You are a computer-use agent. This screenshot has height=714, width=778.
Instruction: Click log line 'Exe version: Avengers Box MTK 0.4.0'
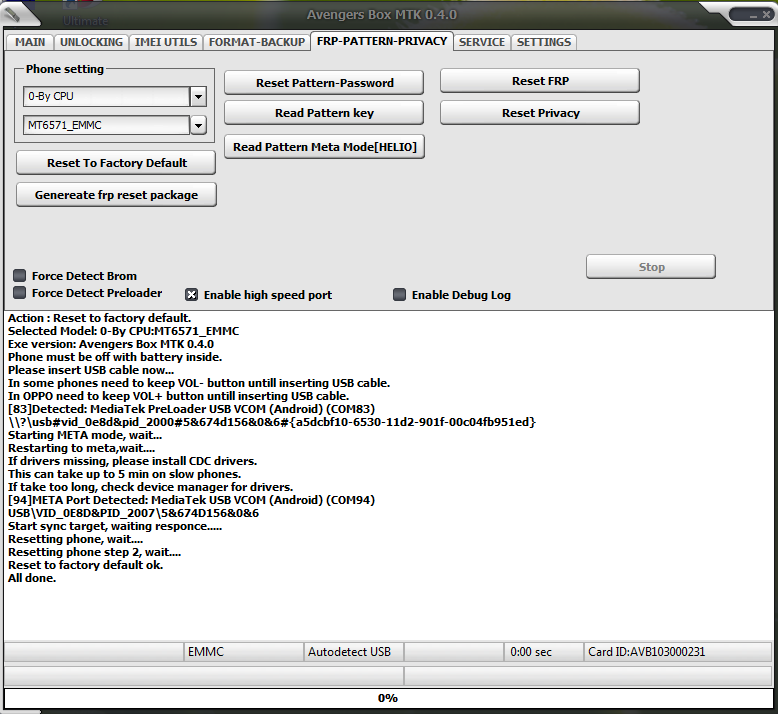click(x=111, y=344)
